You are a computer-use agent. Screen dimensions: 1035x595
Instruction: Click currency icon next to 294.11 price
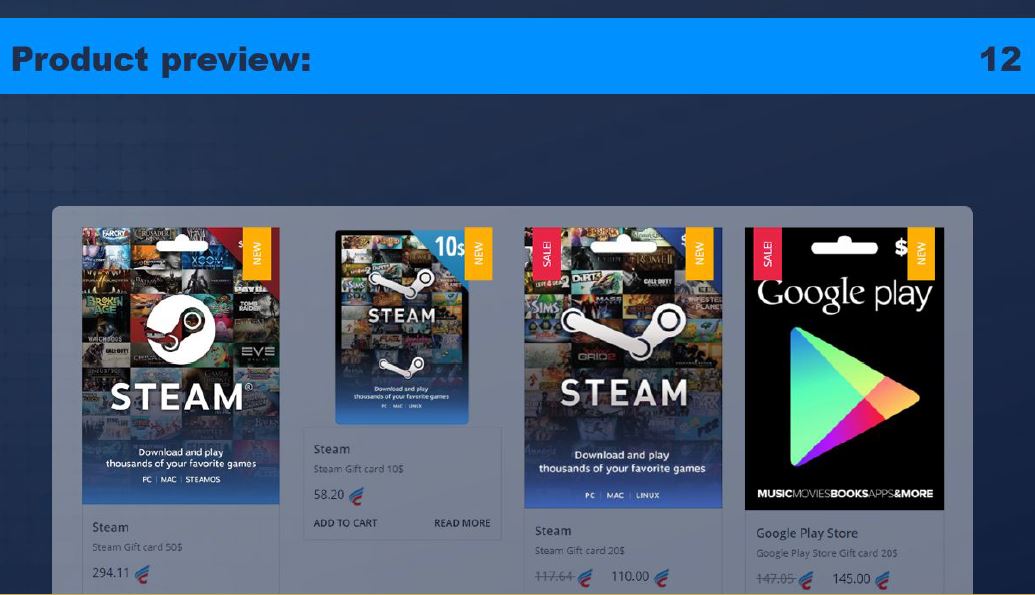click(x=142, y=574)
